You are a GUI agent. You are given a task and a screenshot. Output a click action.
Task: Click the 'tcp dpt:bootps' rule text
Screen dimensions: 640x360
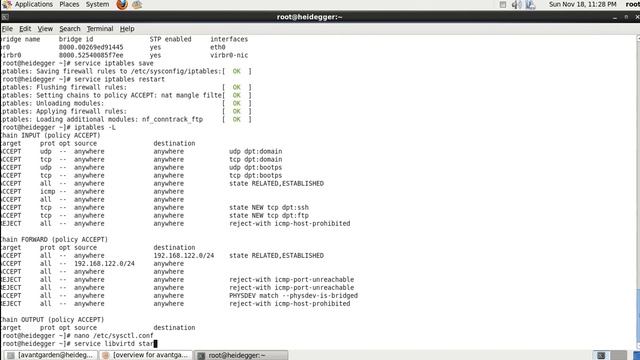point(256,176)
